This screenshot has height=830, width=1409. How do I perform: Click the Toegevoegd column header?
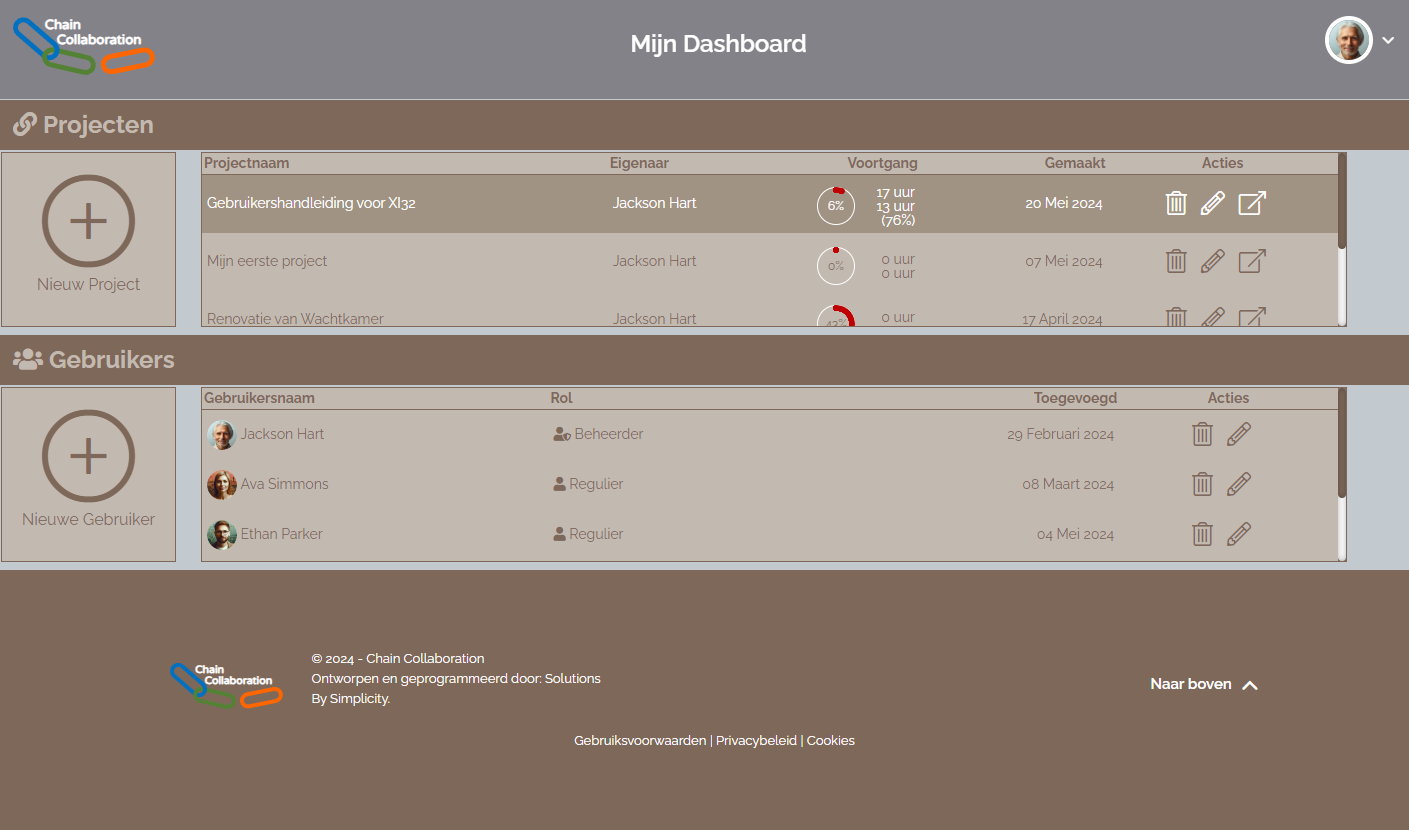pyautogui.click(x=1075, y=398)
